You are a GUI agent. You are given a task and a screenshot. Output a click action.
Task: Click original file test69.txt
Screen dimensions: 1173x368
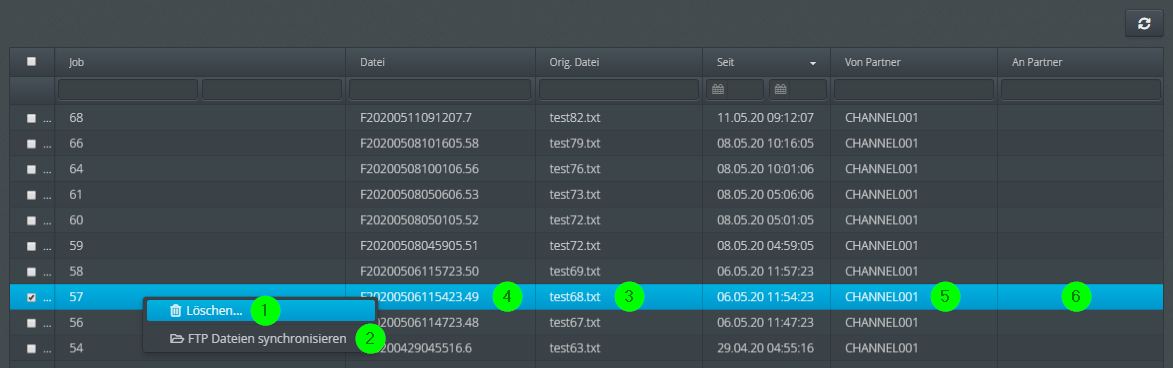(x=575, y=272)
